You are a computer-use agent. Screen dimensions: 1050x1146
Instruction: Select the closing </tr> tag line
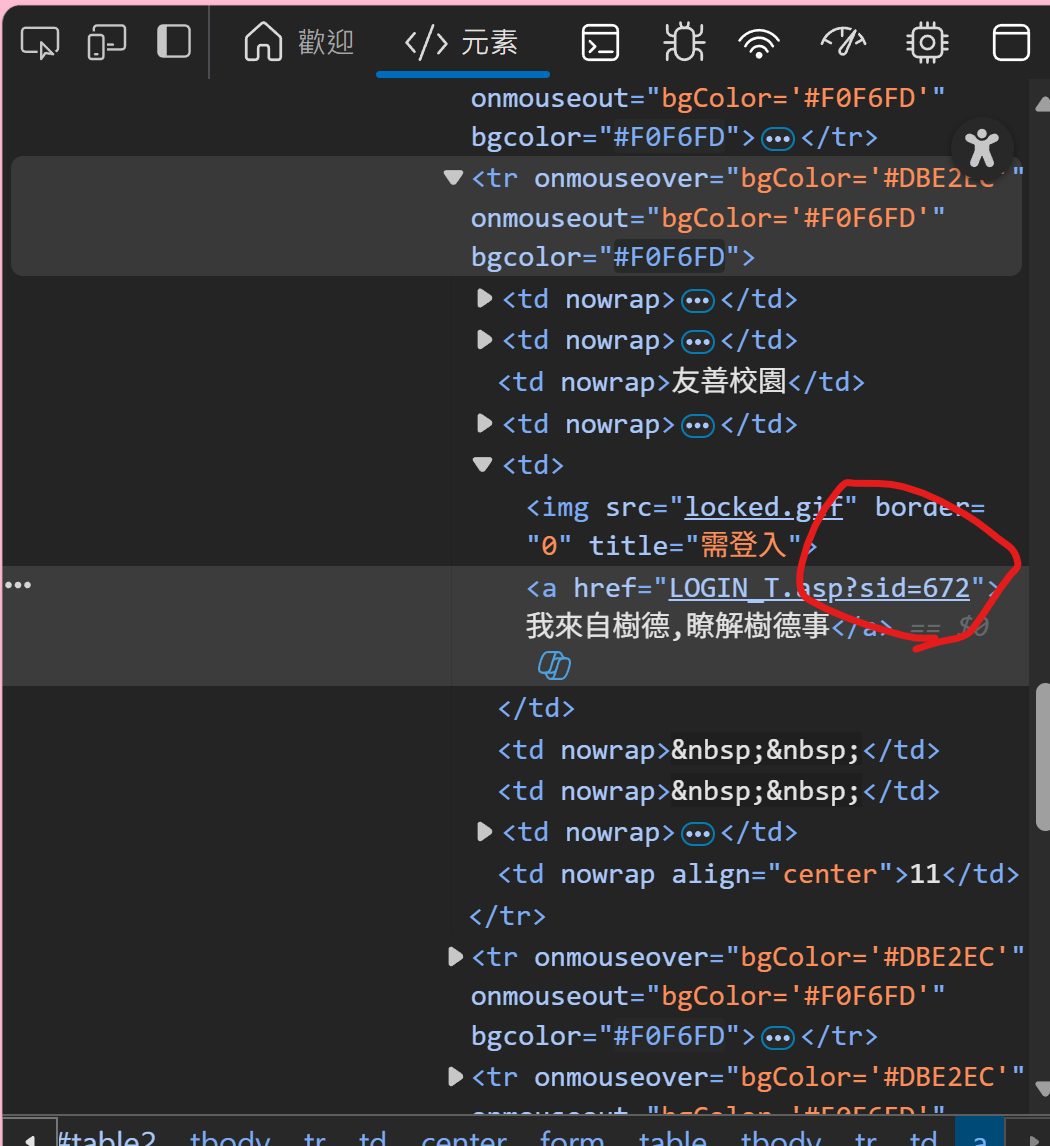(x=507, y=915)
